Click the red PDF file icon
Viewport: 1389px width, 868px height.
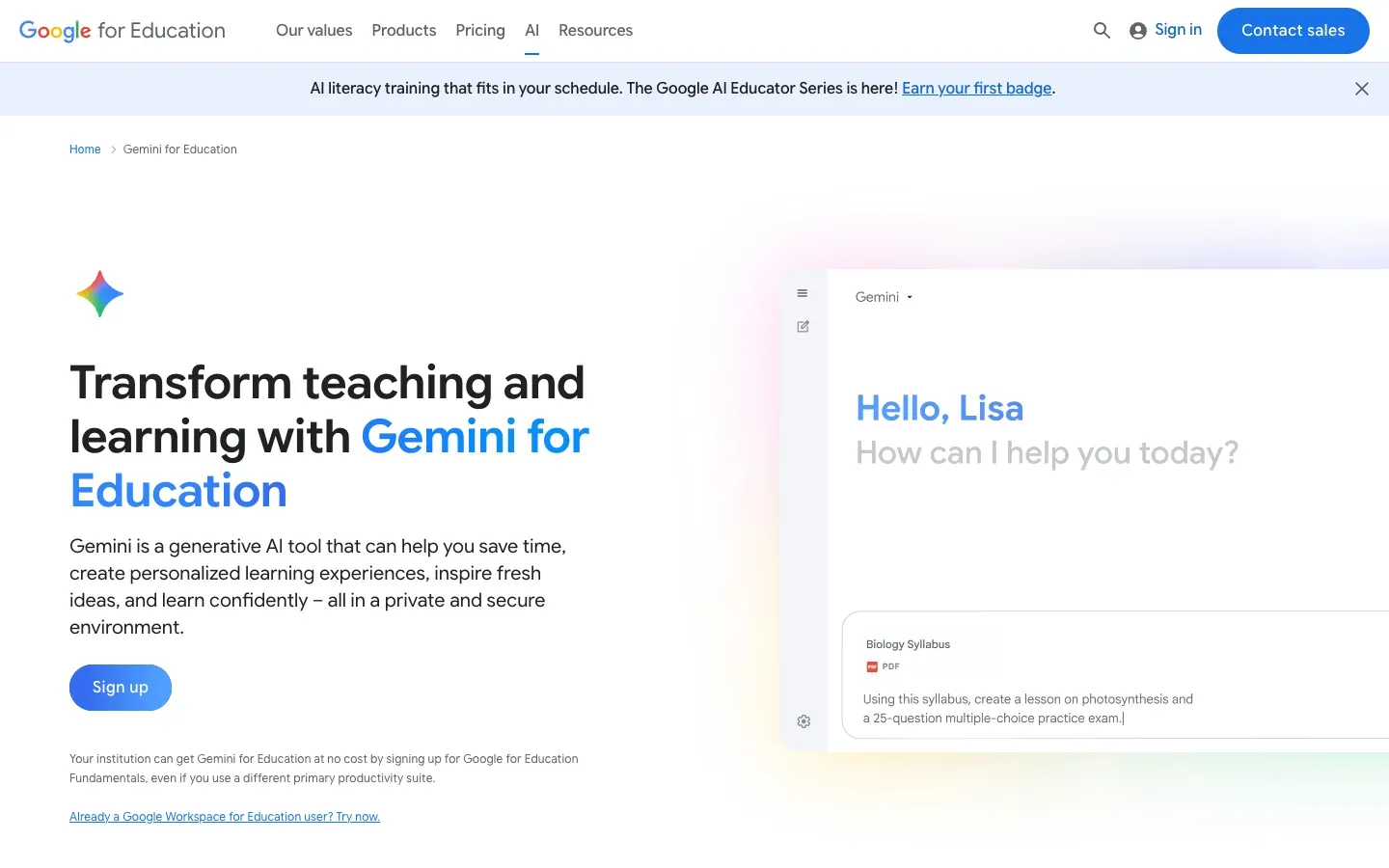[x=872, y=666]
